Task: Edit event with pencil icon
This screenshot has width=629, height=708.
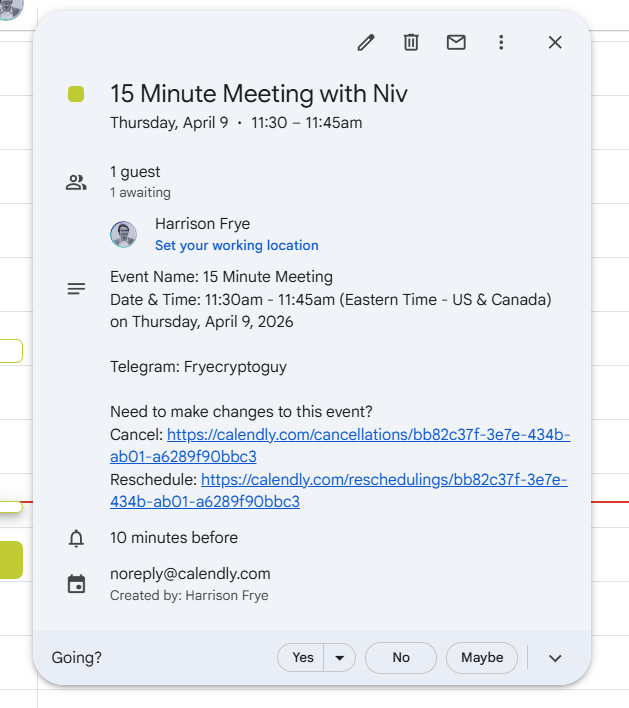Action: click(x=366, y=42)
